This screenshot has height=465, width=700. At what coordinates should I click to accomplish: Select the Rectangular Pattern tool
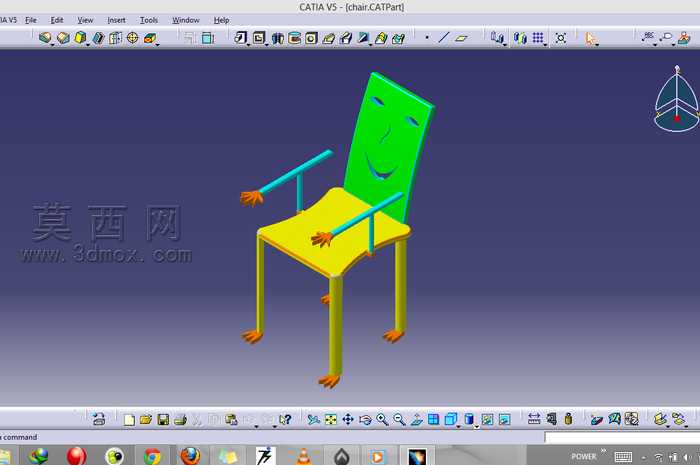[x=538, y=37]
